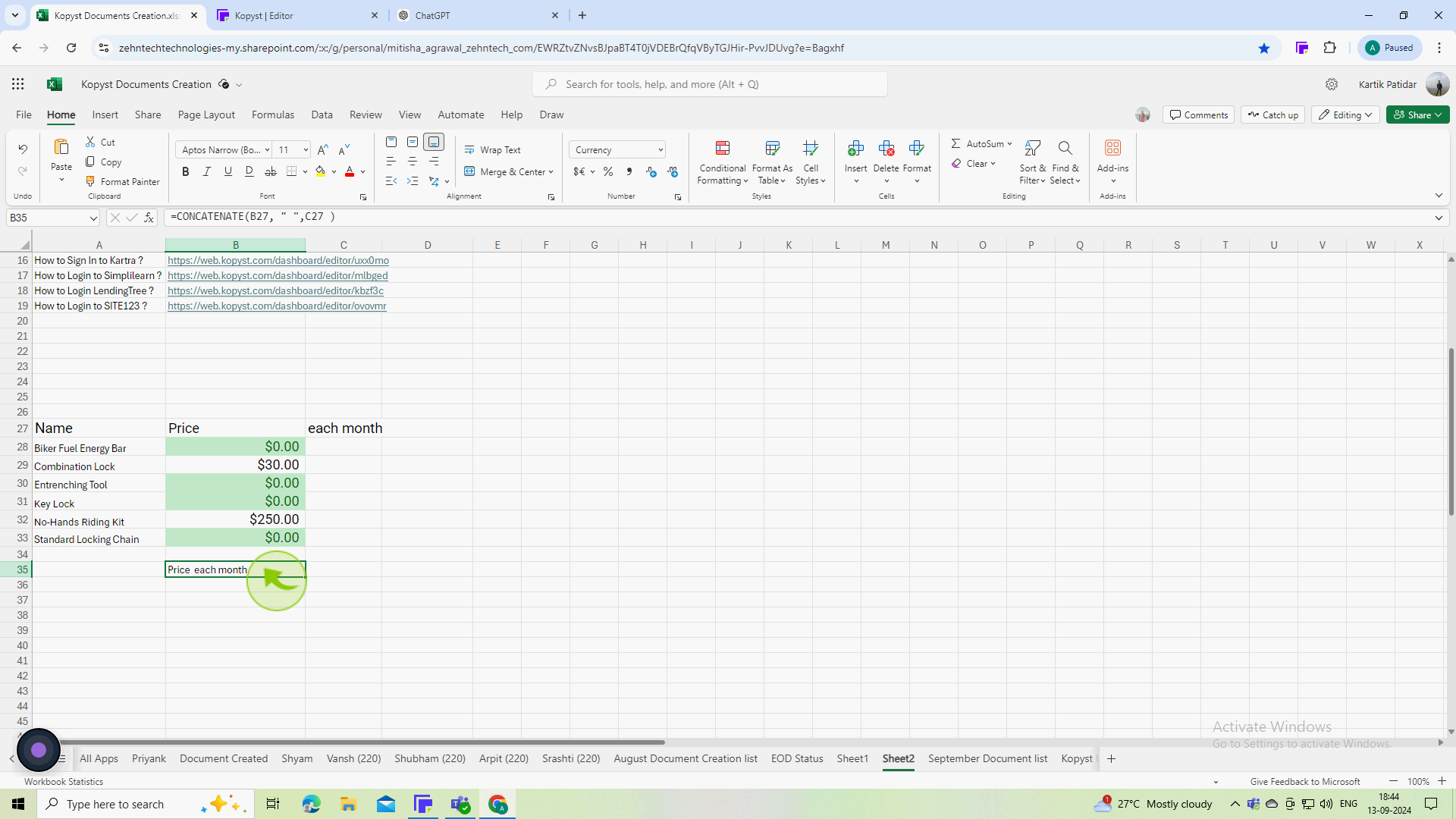Open the EOD Status sheet tab
The width and height of the screenshot is (1456, 819).
click(x=797, y=759)
